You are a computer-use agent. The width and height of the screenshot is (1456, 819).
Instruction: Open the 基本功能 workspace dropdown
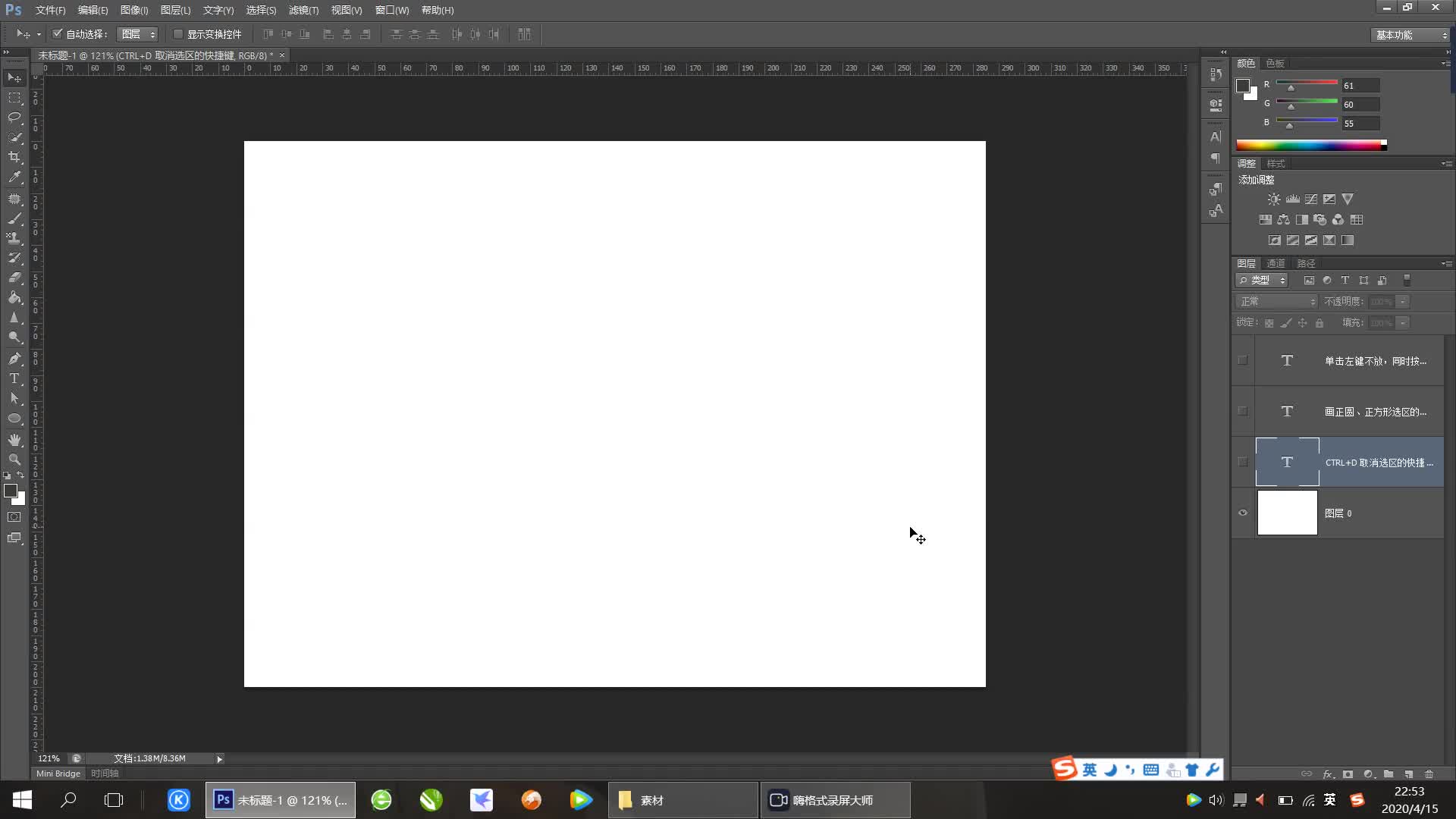point(1410,35)
